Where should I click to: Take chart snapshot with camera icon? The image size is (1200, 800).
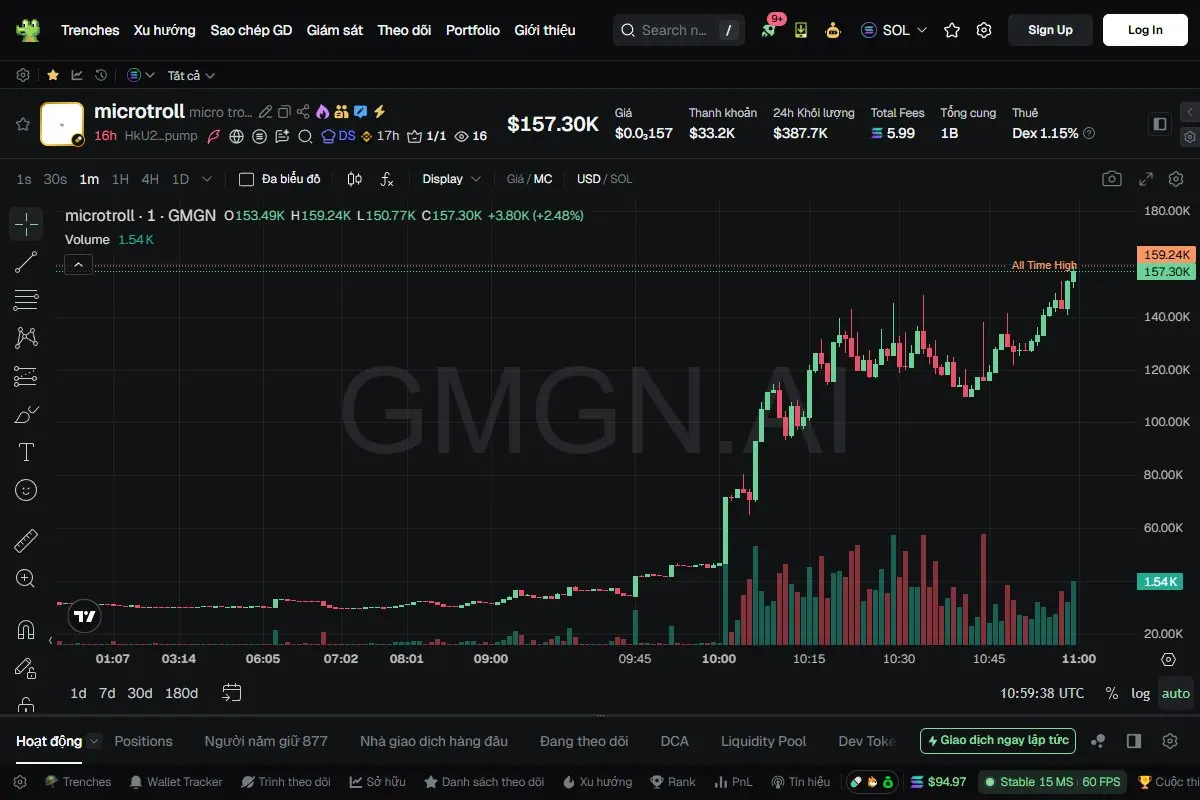(1111, 179)
